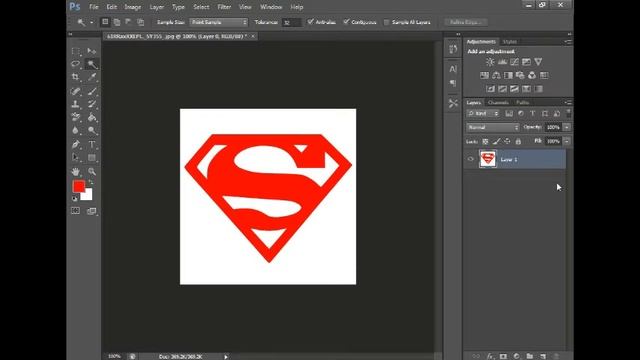640x360 pixels.
Task: Select the Zoom tool in toolbox
Action: point(92,172)
